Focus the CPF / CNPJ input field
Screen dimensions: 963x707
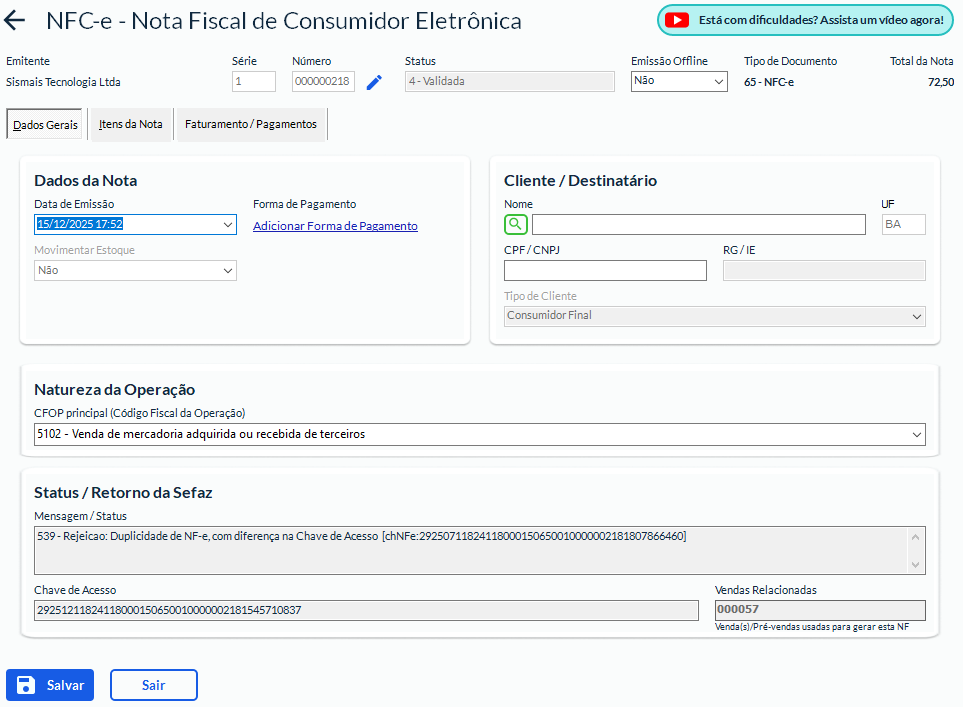(x=605, y=270)
